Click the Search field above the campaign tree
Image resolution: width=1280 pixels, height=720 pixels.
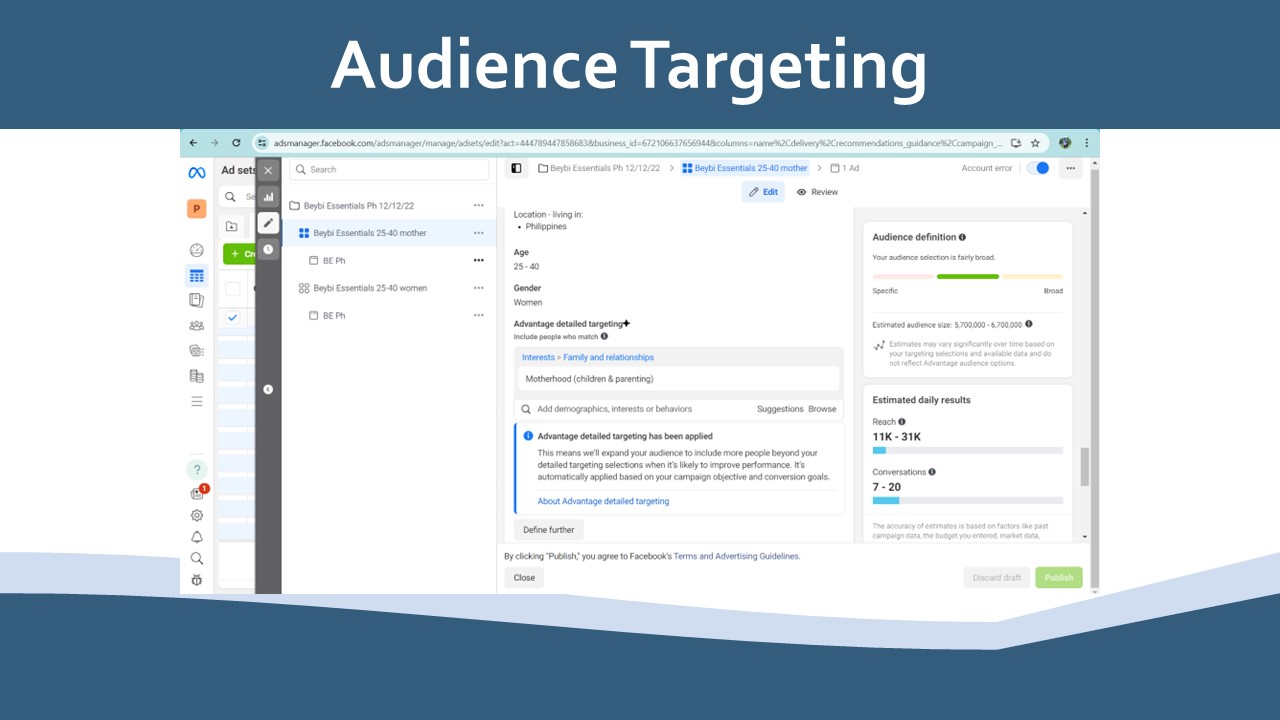click(x=389, y=170)
